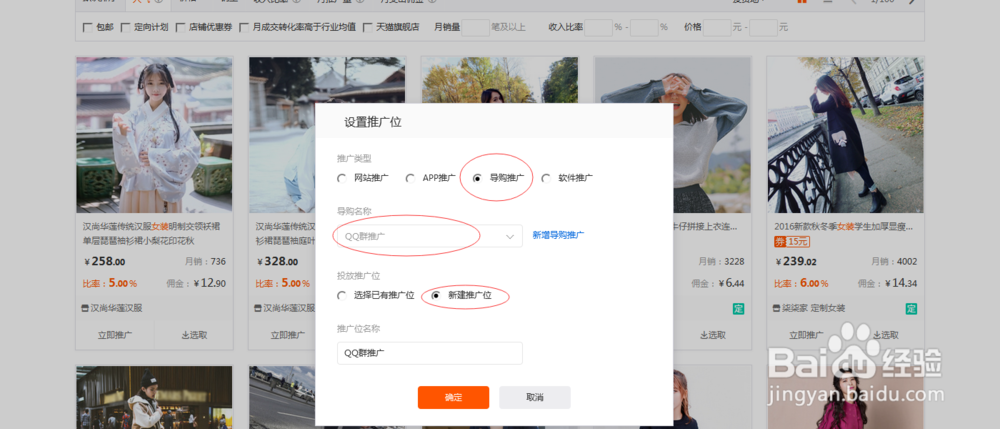The width and height of the screenshot is (1000, 429).
Task: Select the APP推广 promotion type
Action: tap(410, 178)
